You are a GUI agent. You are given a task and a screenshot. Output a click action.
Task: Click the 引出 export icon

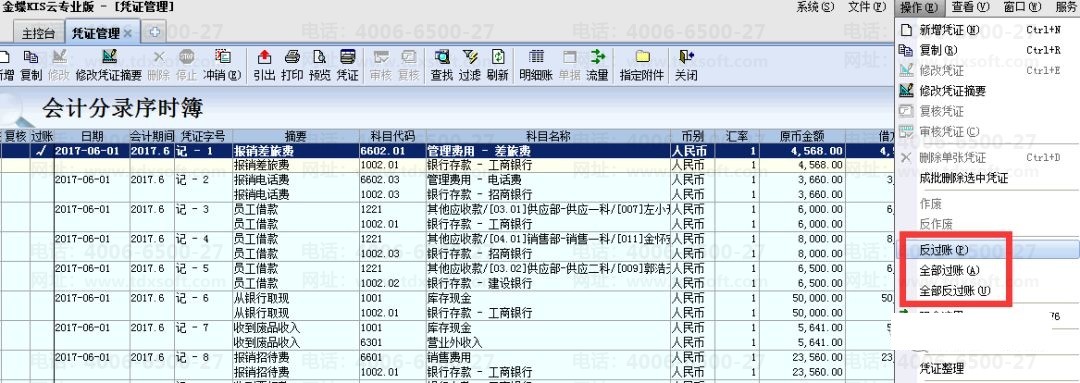264,57
